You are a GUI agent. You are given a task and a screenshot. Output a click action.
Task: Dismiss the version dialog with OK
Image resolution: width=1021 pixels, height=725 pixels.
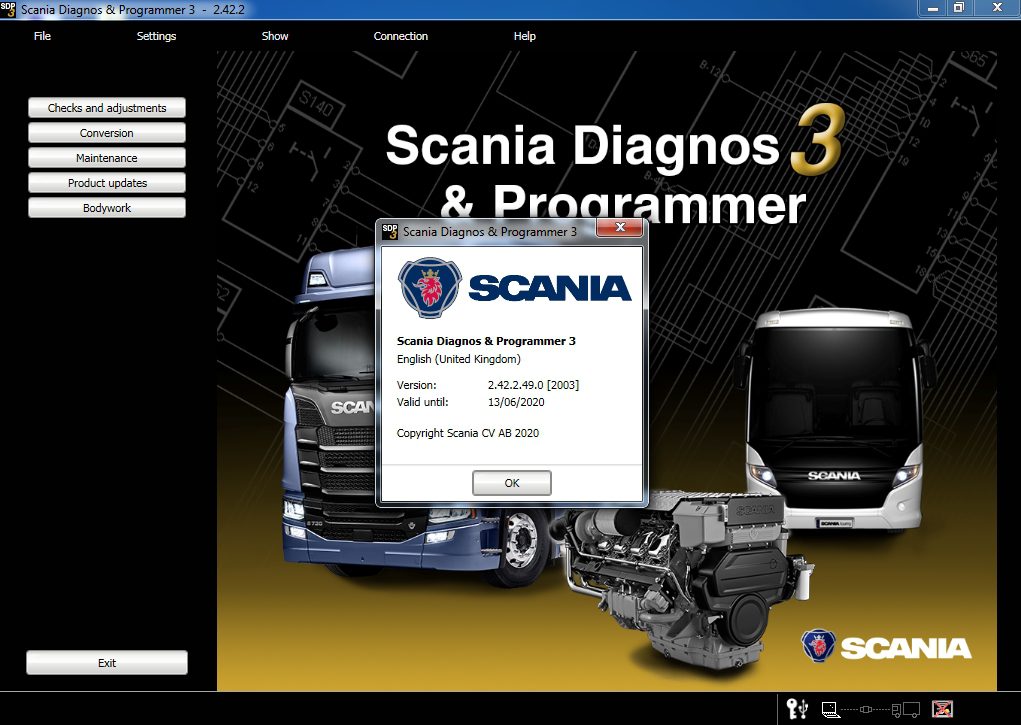click(x=511, y=482)
